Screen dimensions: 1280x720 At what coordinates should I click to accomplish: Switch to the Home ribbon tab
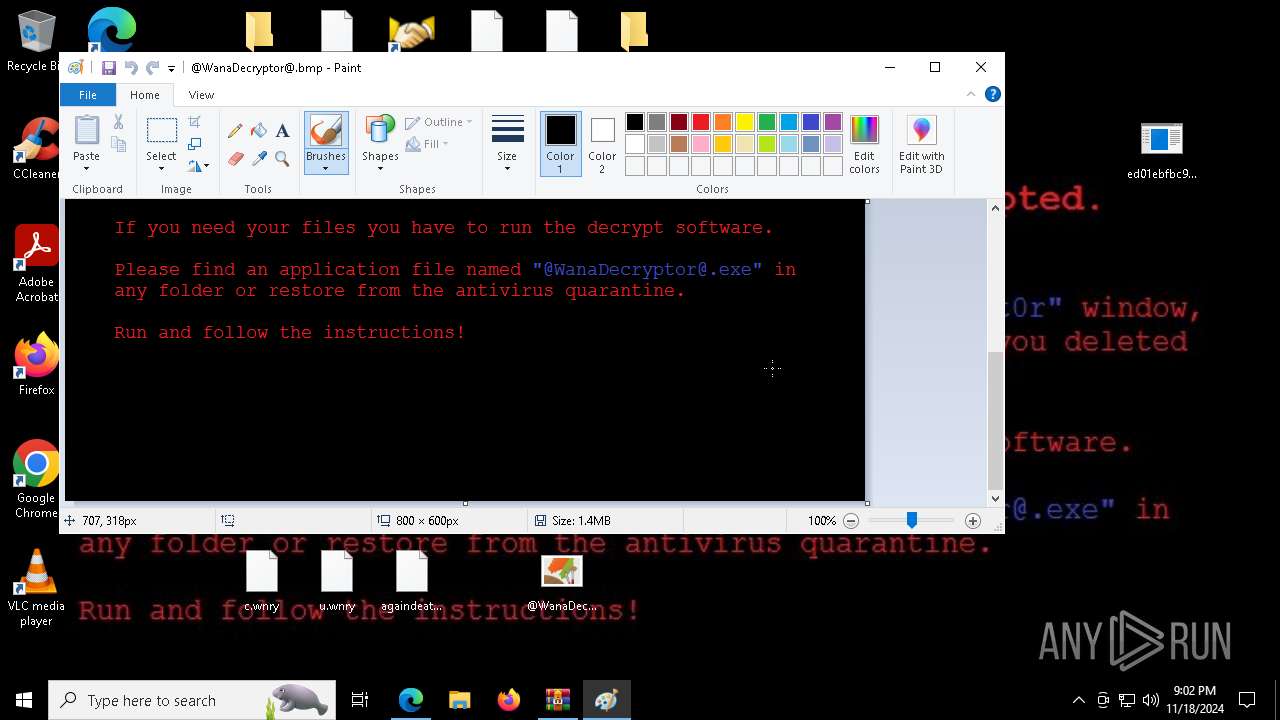(144, 95)
